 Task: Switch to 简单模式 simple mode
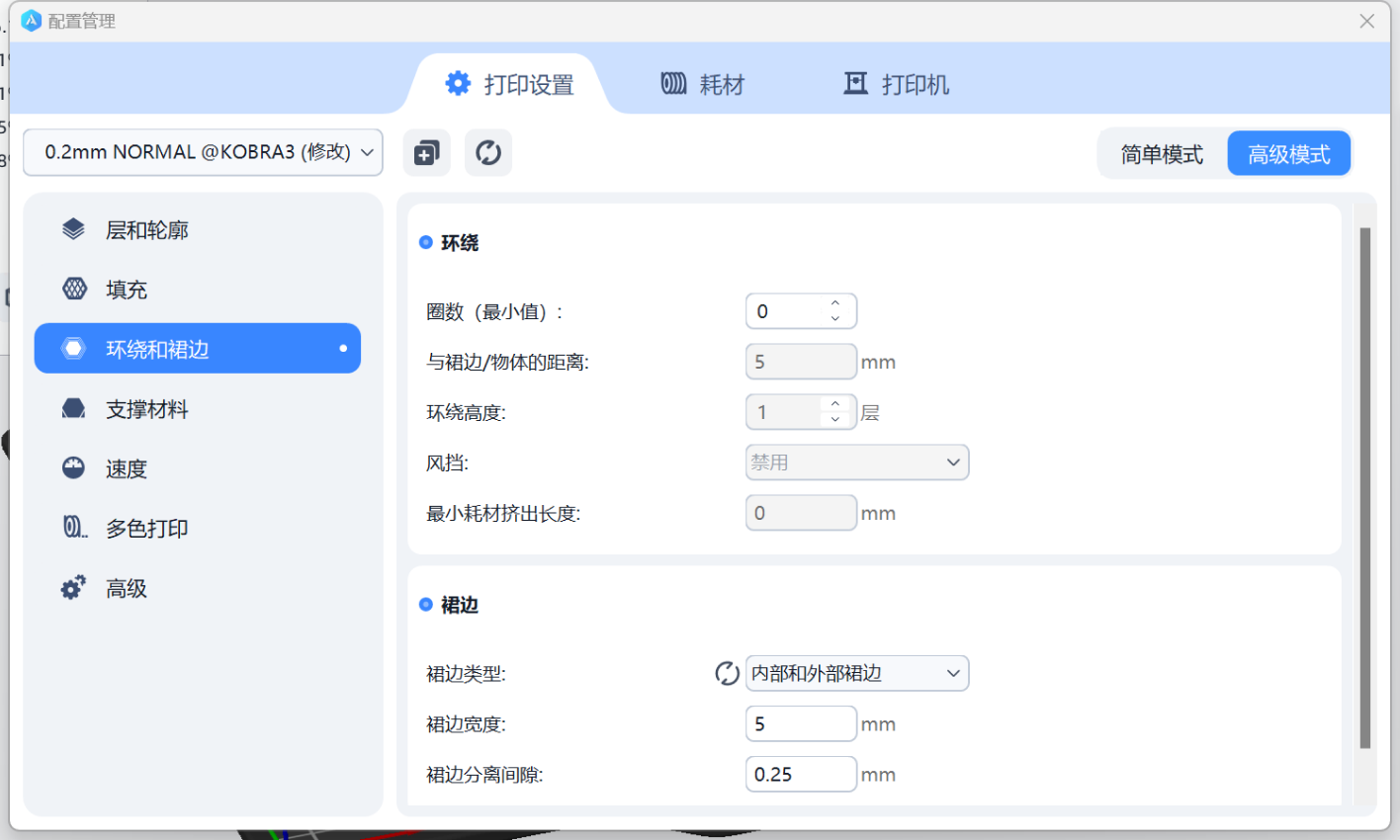[x=1162, y=154]
